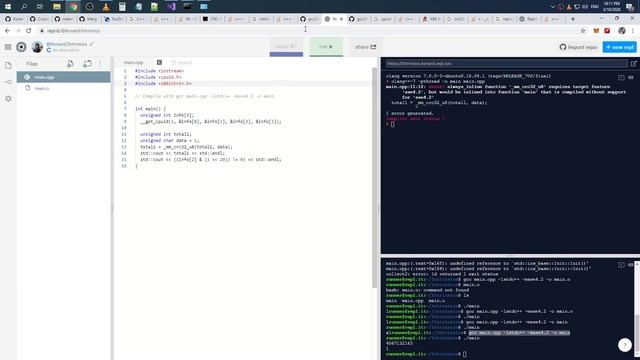Open File Explorer from the taskbar
Screen dimensions: 640x360
tap(57, 7)
